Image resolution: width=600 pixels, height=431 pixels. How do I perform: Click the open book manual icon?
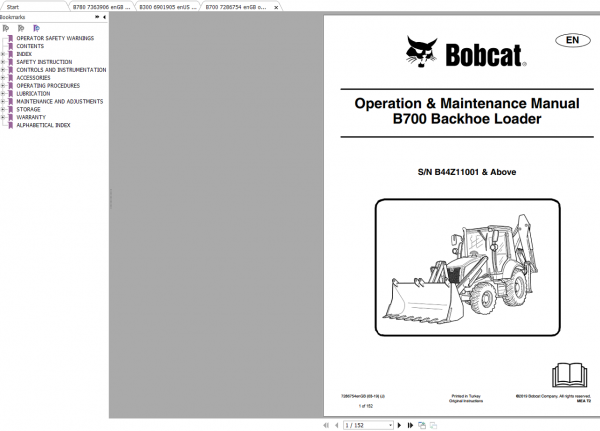569,375
